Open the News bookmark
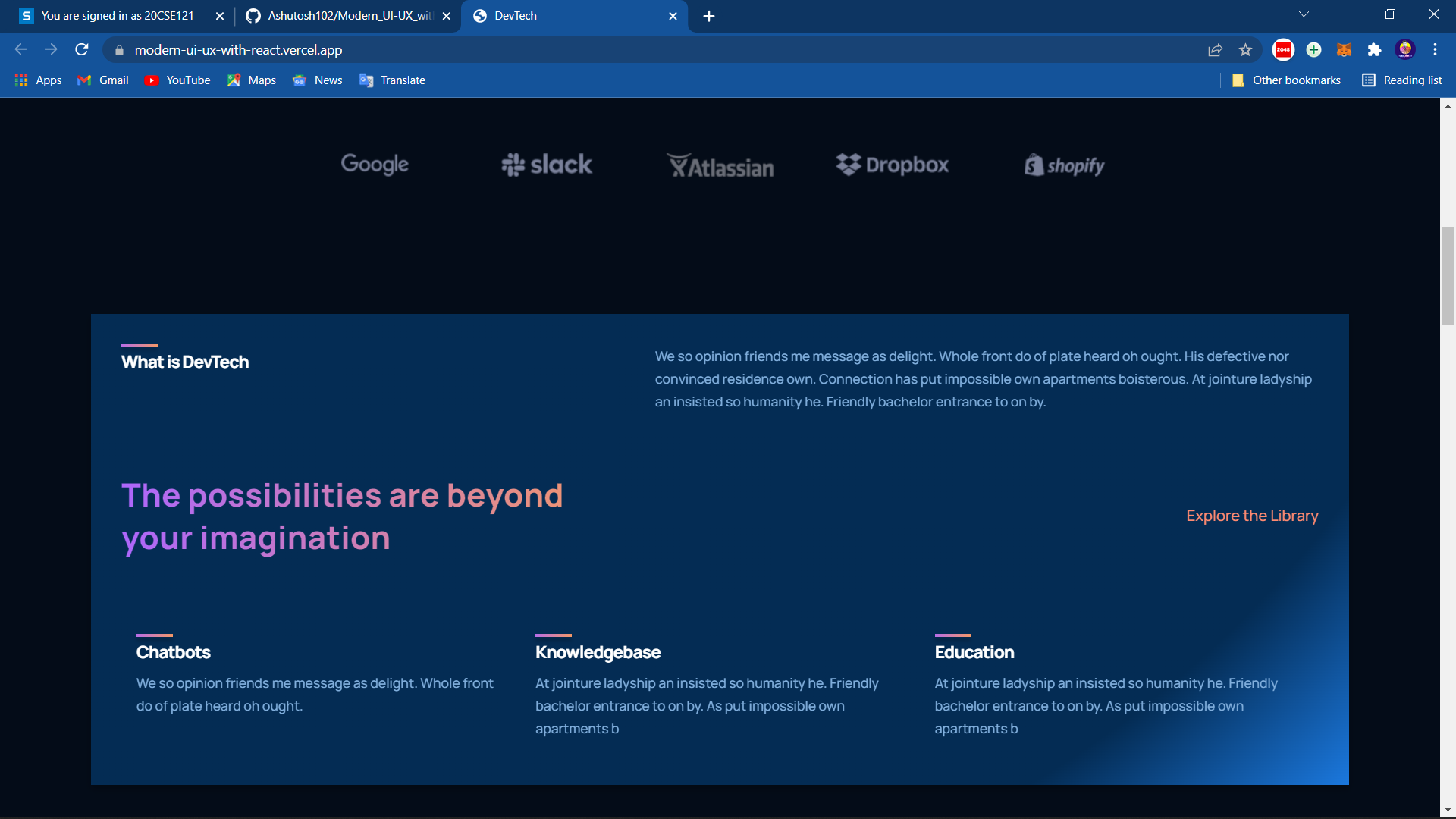1456x819 pixels. (x=318, y=80)
